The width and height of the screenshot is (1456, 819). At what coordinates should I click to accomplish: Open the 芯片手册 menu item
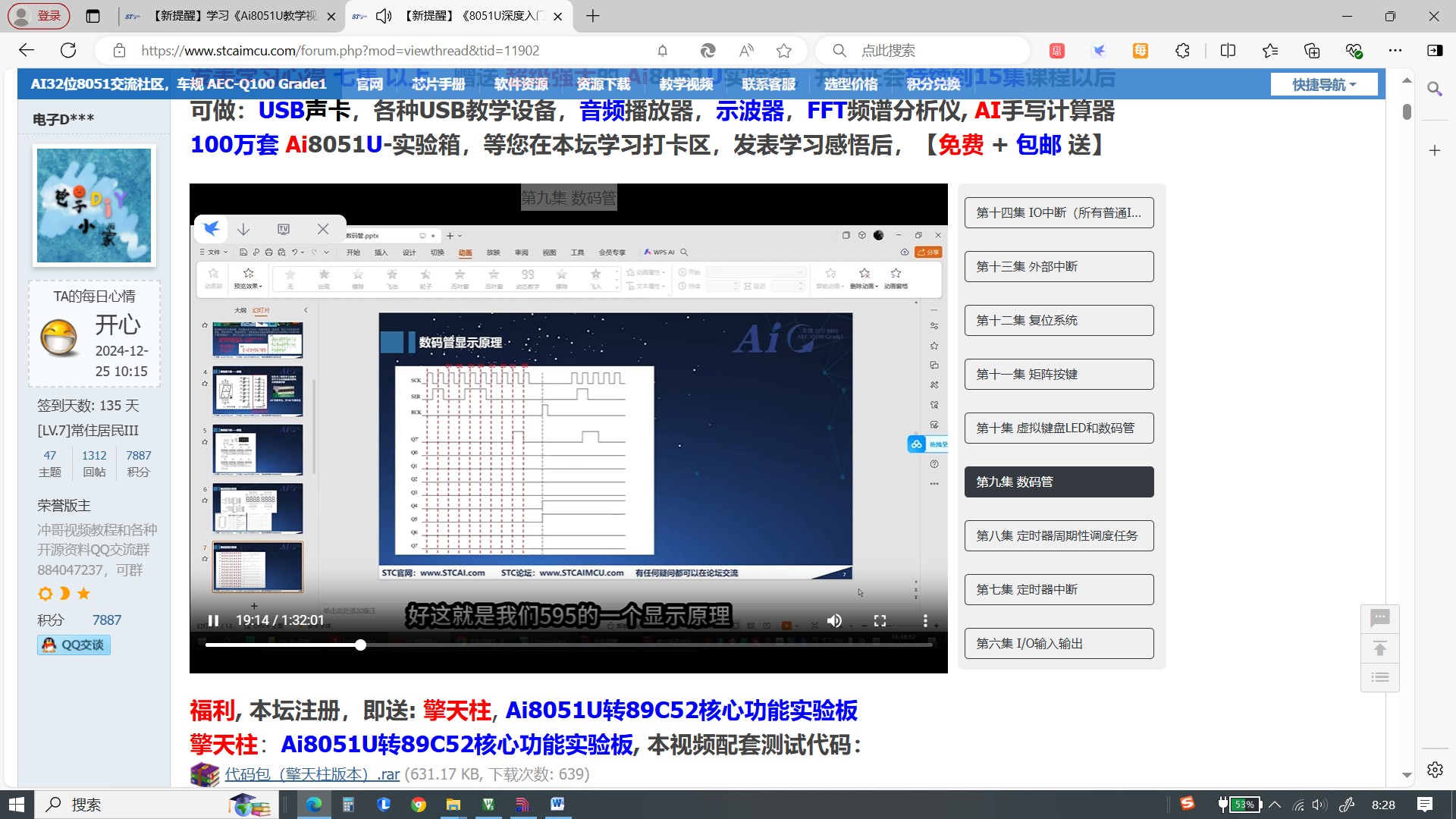[438, 84]
